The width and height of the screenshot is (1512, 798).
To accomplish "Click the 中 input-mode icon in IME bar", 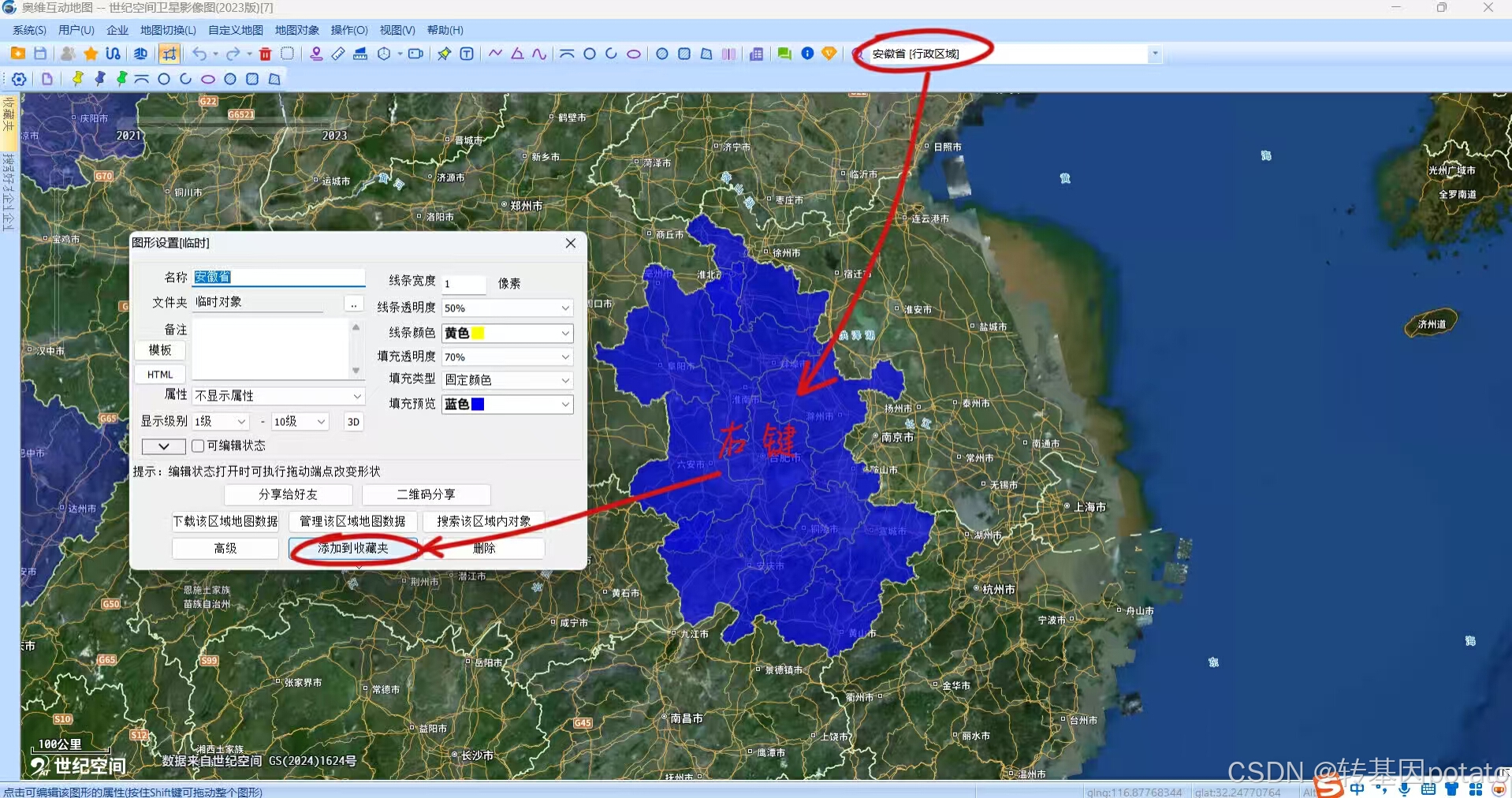I will (1357, 789).
